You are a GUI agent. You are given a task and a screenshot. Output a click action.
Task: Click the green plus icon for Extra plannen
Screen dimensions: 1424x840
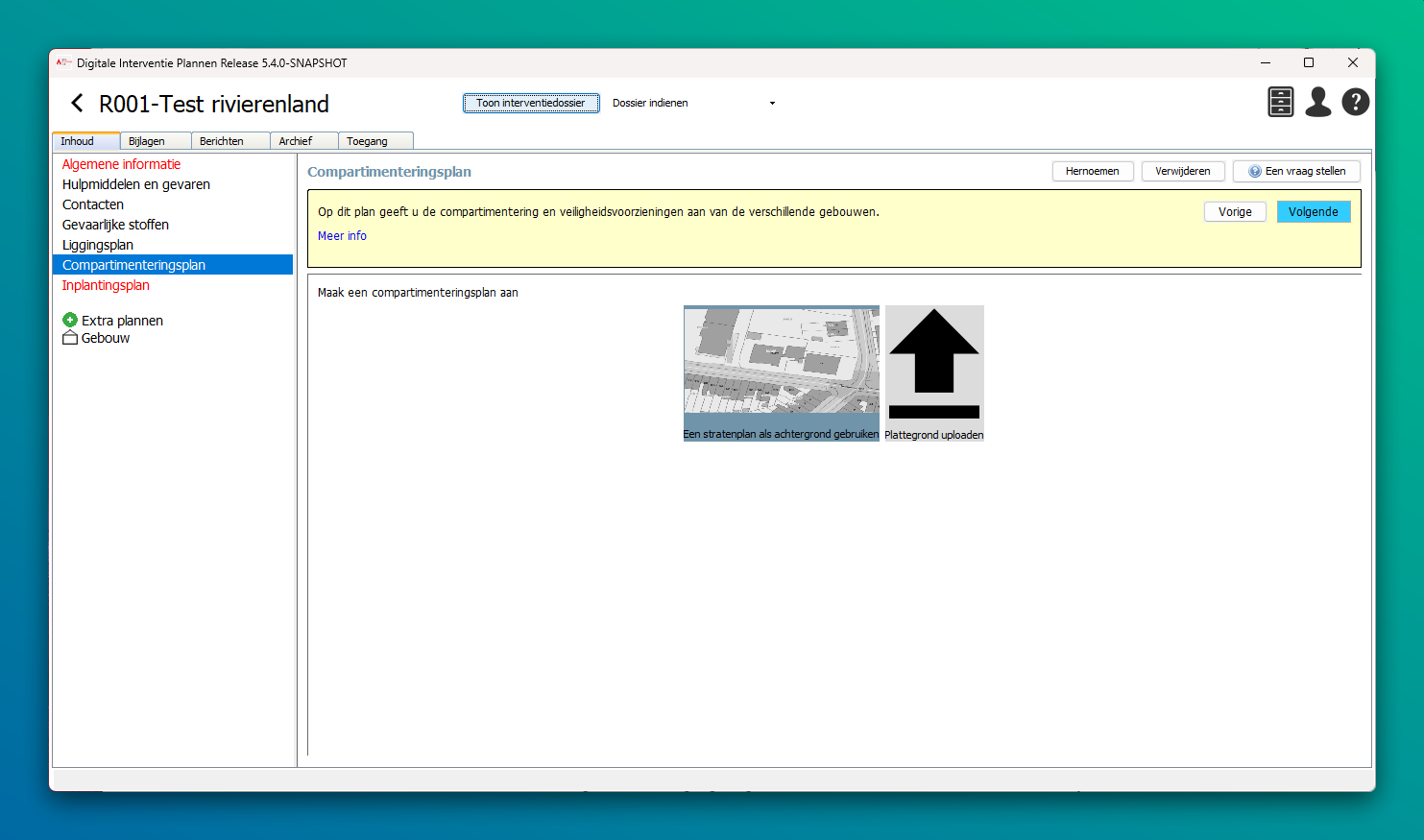70,320
